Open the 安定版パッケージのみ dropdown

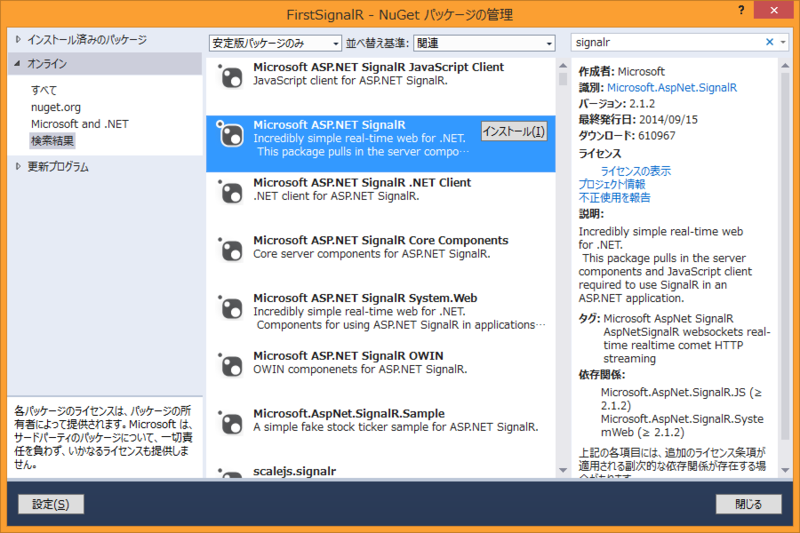point(275,43)
